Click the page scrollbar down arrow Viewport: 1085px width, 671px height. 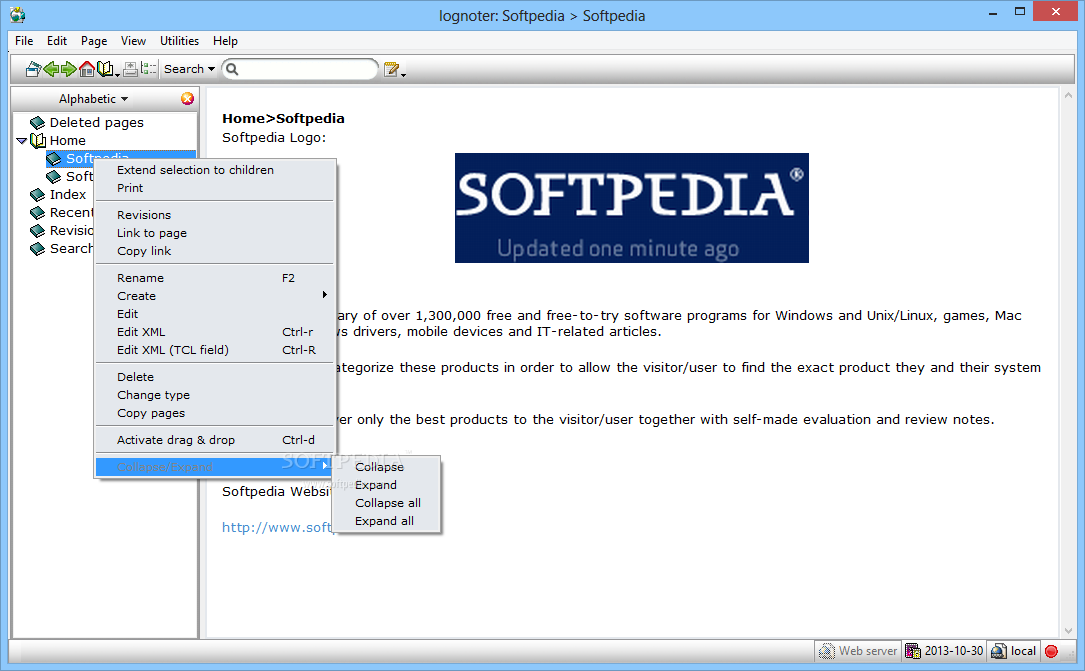[1068, 630]
